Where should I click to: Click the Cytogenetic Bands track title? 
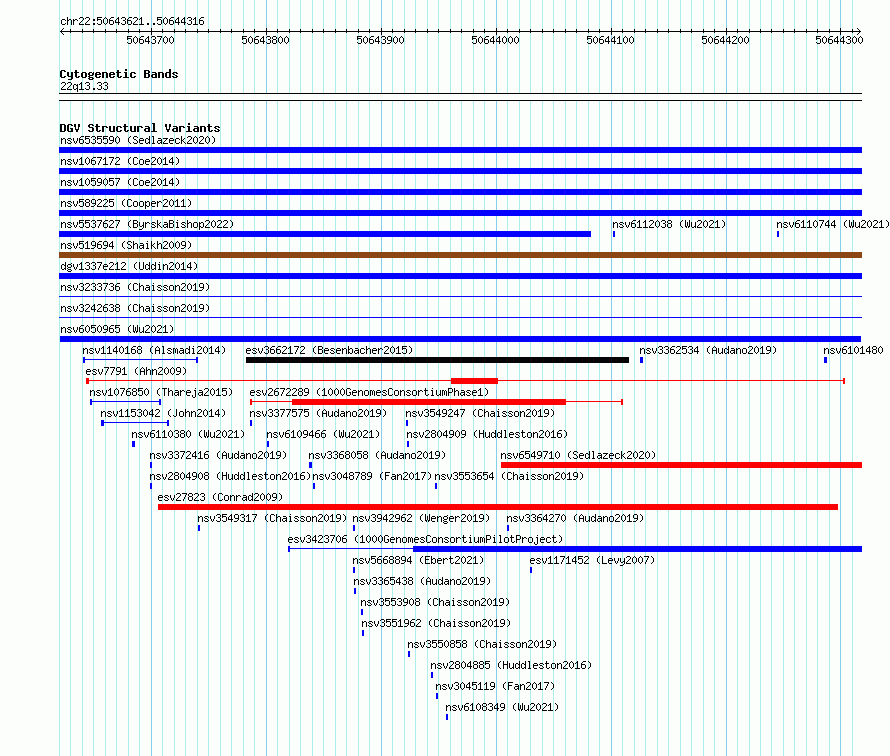119,74
